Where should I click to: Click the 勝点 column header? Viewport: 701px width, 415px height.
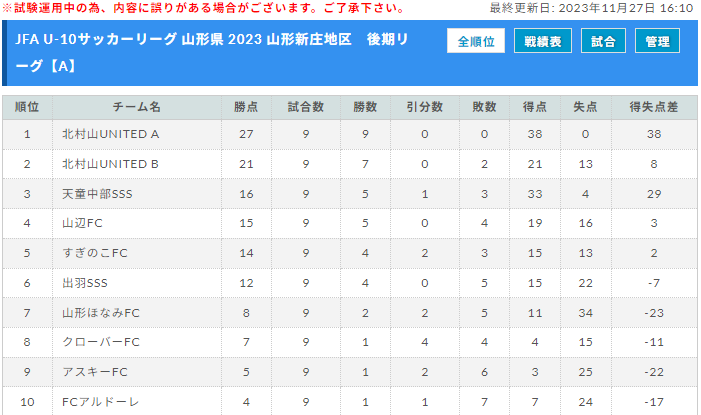pyautogui.click(x=246, y=107)
